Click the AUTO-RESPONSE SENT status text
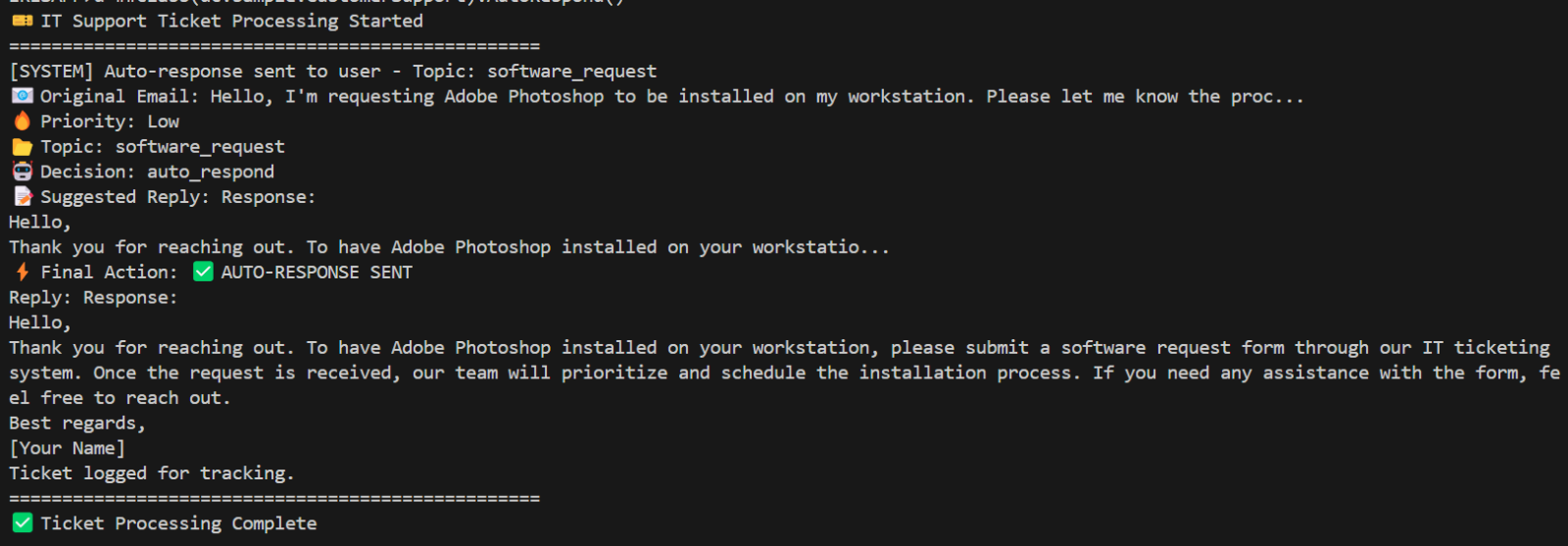1568x546 pixels. (317, 273)
